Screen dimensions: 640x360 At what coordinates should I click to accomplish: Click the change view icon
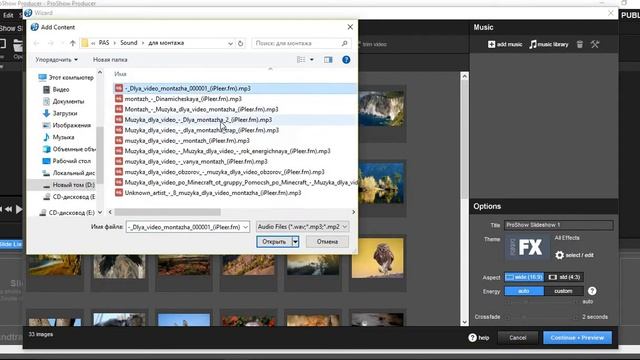[x=301, y=60]
